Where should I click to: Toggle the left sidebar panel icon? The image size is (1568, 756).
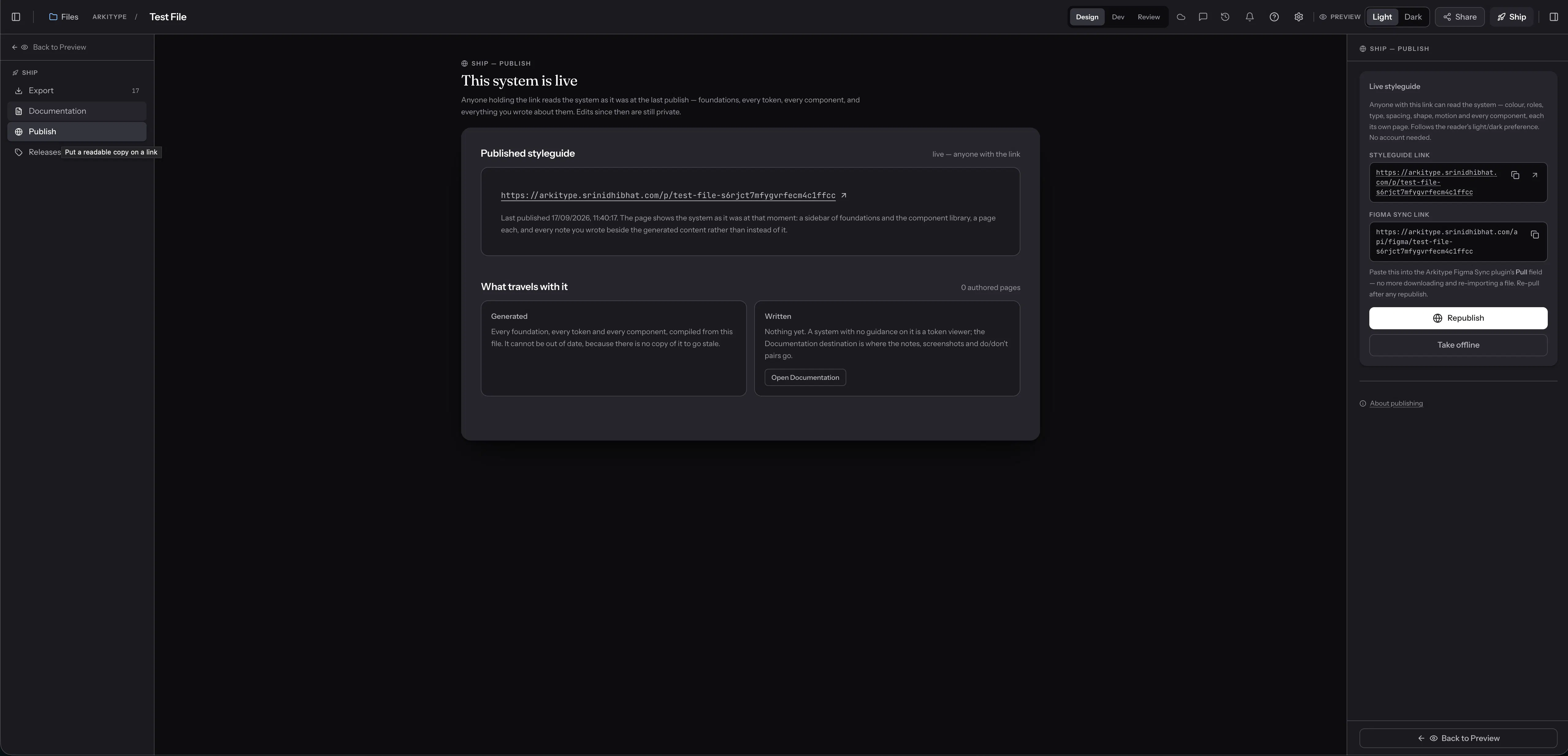click(16, 17)
